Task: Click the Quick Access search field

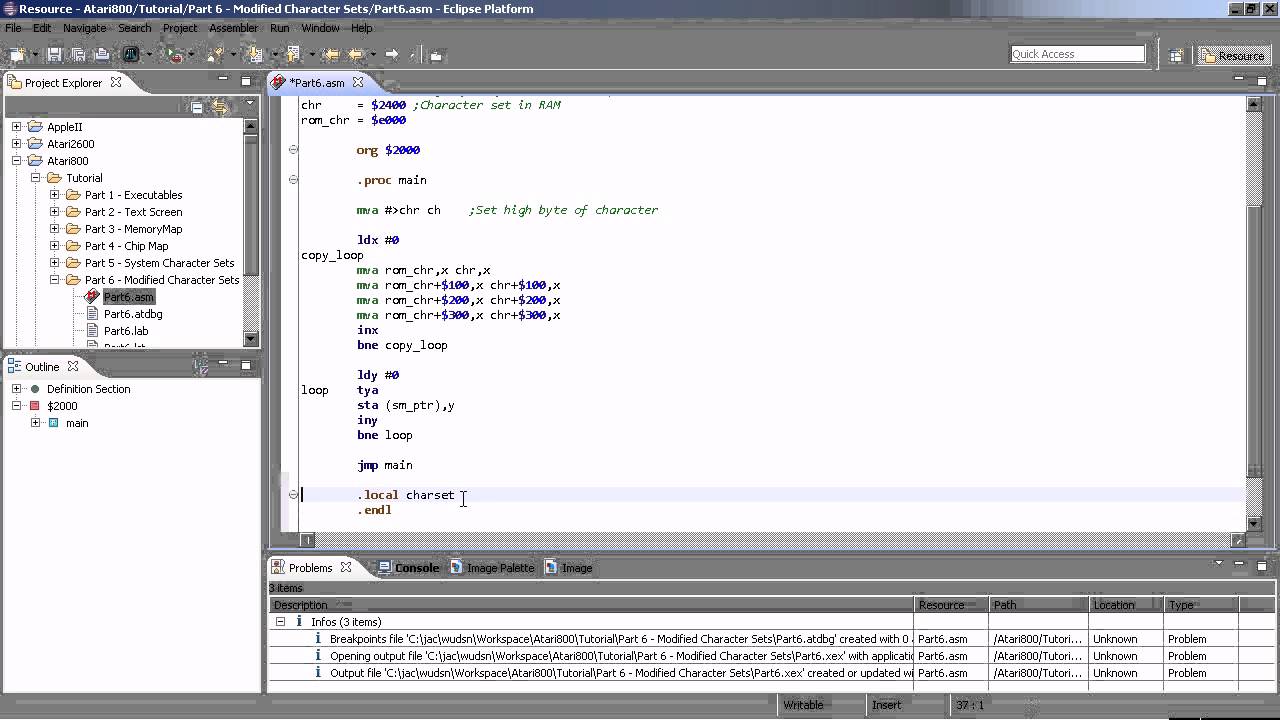Action: tap(1076, 54)
